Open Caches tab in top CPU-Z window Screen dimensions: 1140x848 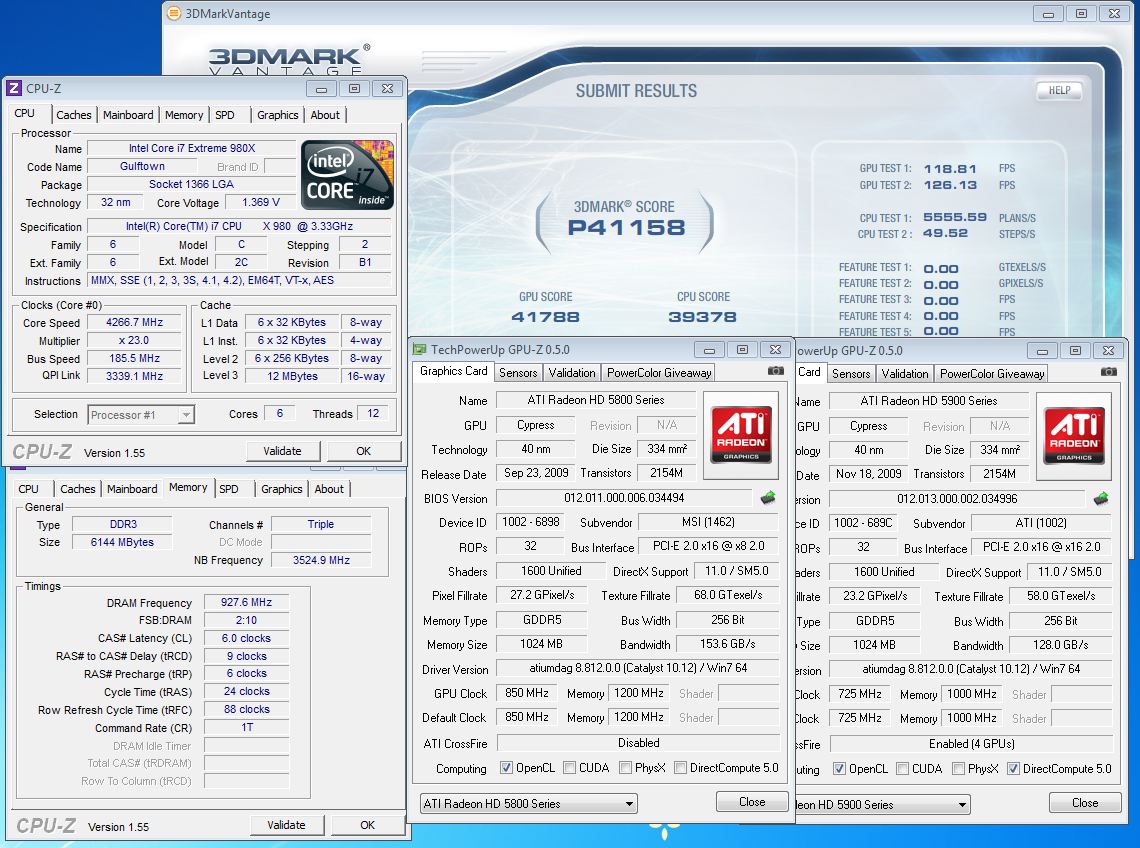[73, 115]
